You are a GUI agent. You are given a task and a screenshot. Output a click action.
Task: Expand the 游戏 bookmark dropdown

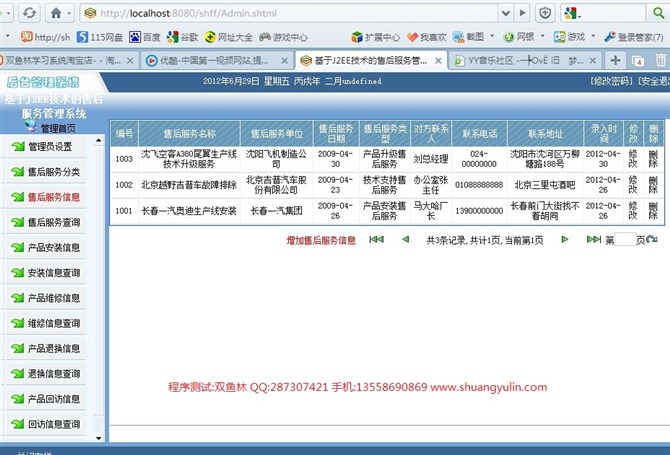pos(593,36)
